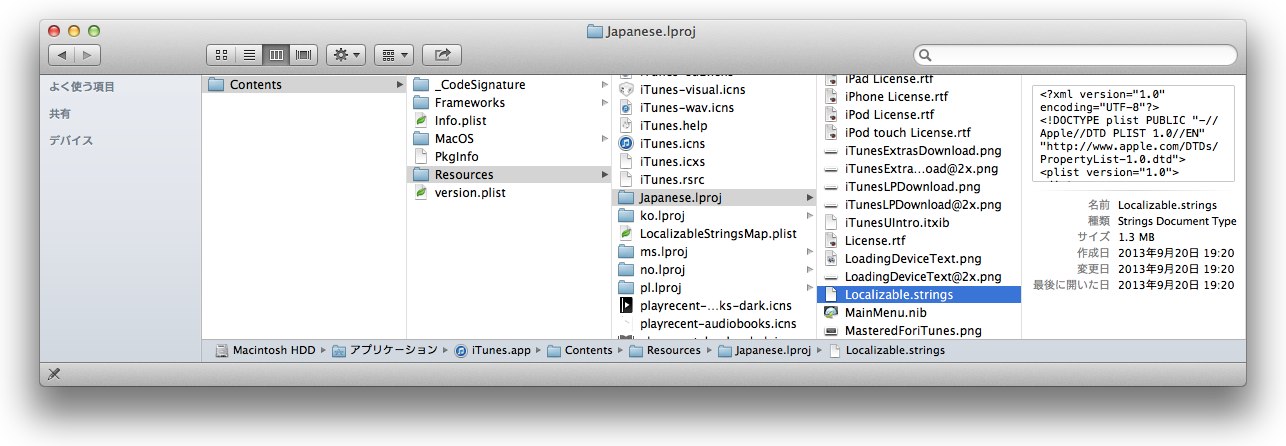This screenshot has height=446, width=1286.
Task: Click Macintosh HDD in the path bar
Action: pos(265,350)
